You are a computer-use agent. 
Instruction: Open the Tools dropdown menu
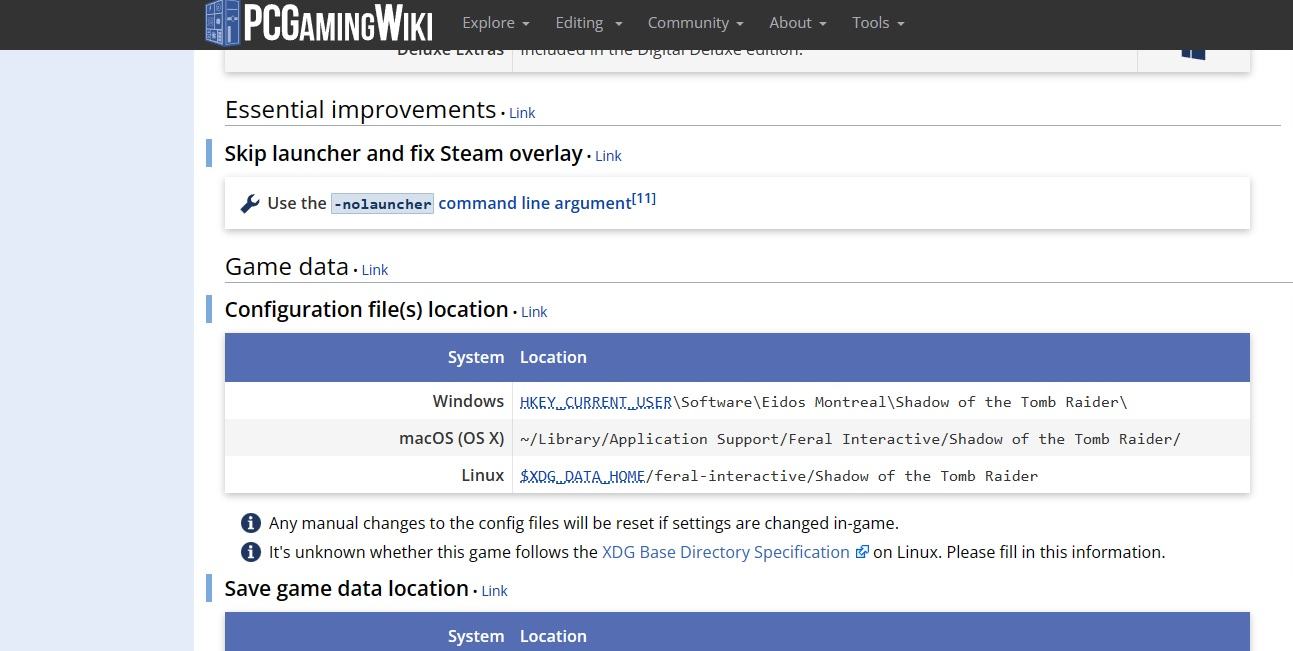click(878, 23)
